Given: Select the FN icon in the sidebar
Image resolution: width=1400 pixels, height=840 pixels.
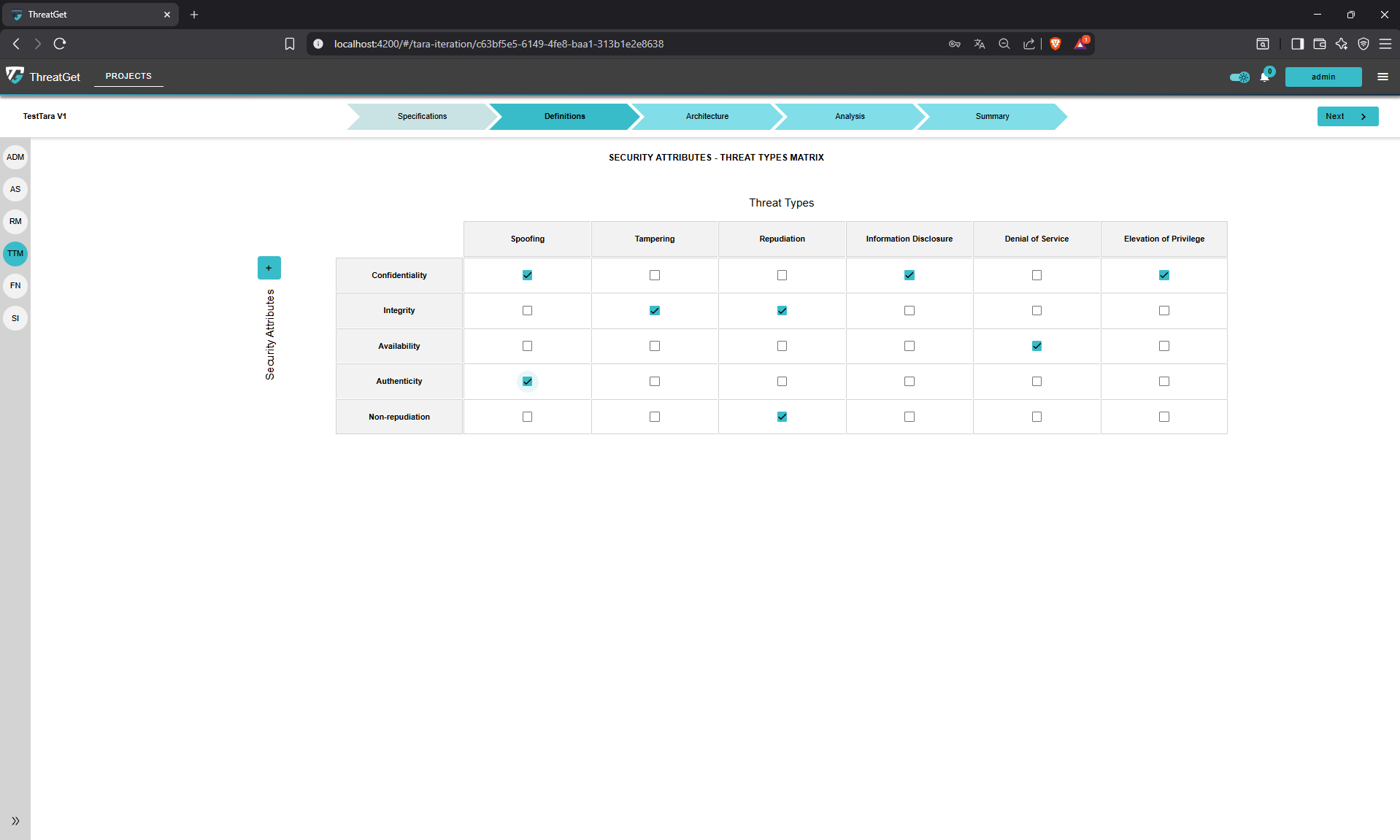Looking at the screenshot, I should pos(15,285).
